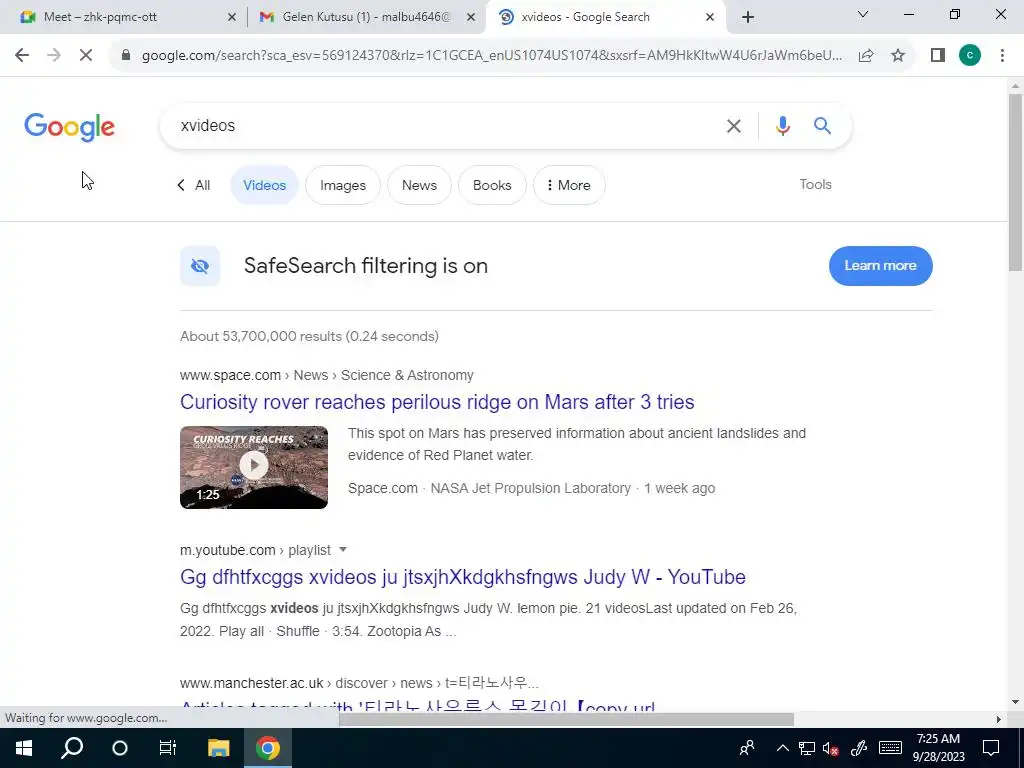
Task: Click the network status tray icon
Action: [x=807, y=748]
